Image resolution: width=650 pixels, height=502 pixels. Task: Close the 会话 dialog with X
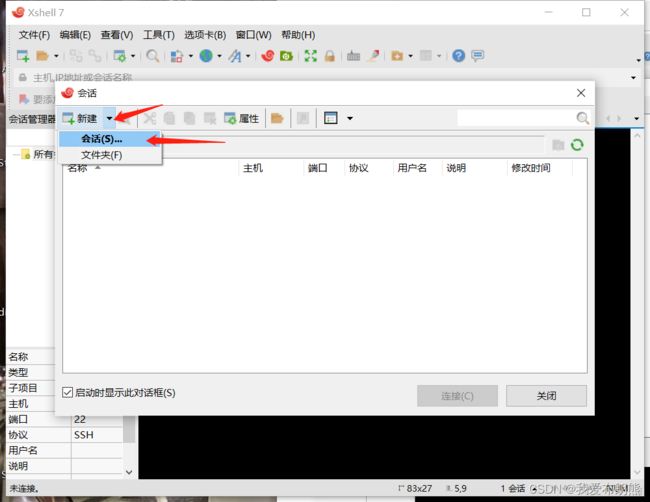coord(581,93)
